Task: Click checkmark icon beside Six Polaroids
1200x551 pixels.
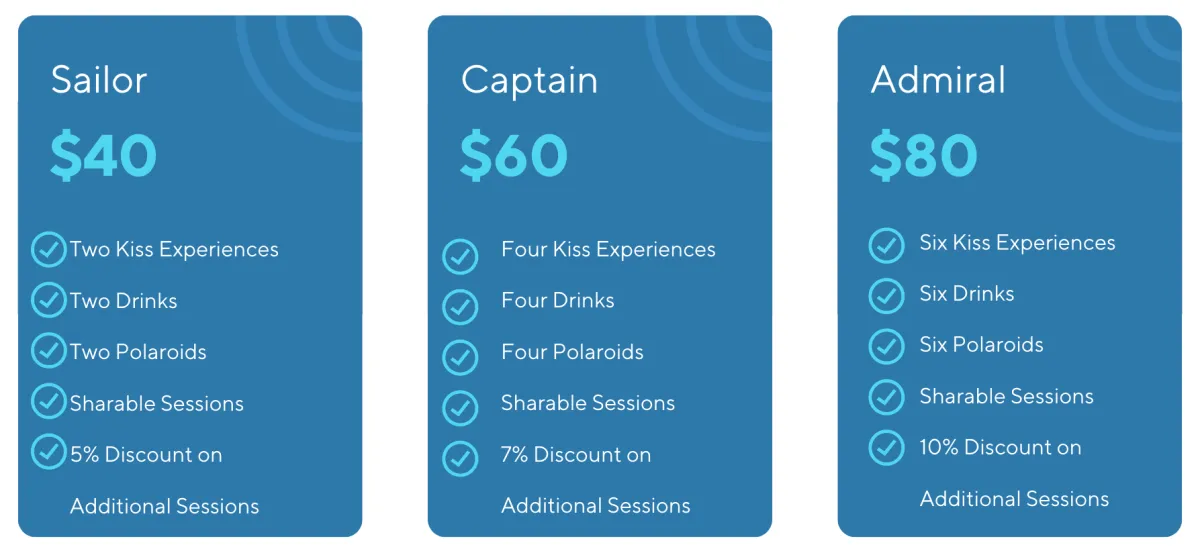Action: (x=886, y=346)
